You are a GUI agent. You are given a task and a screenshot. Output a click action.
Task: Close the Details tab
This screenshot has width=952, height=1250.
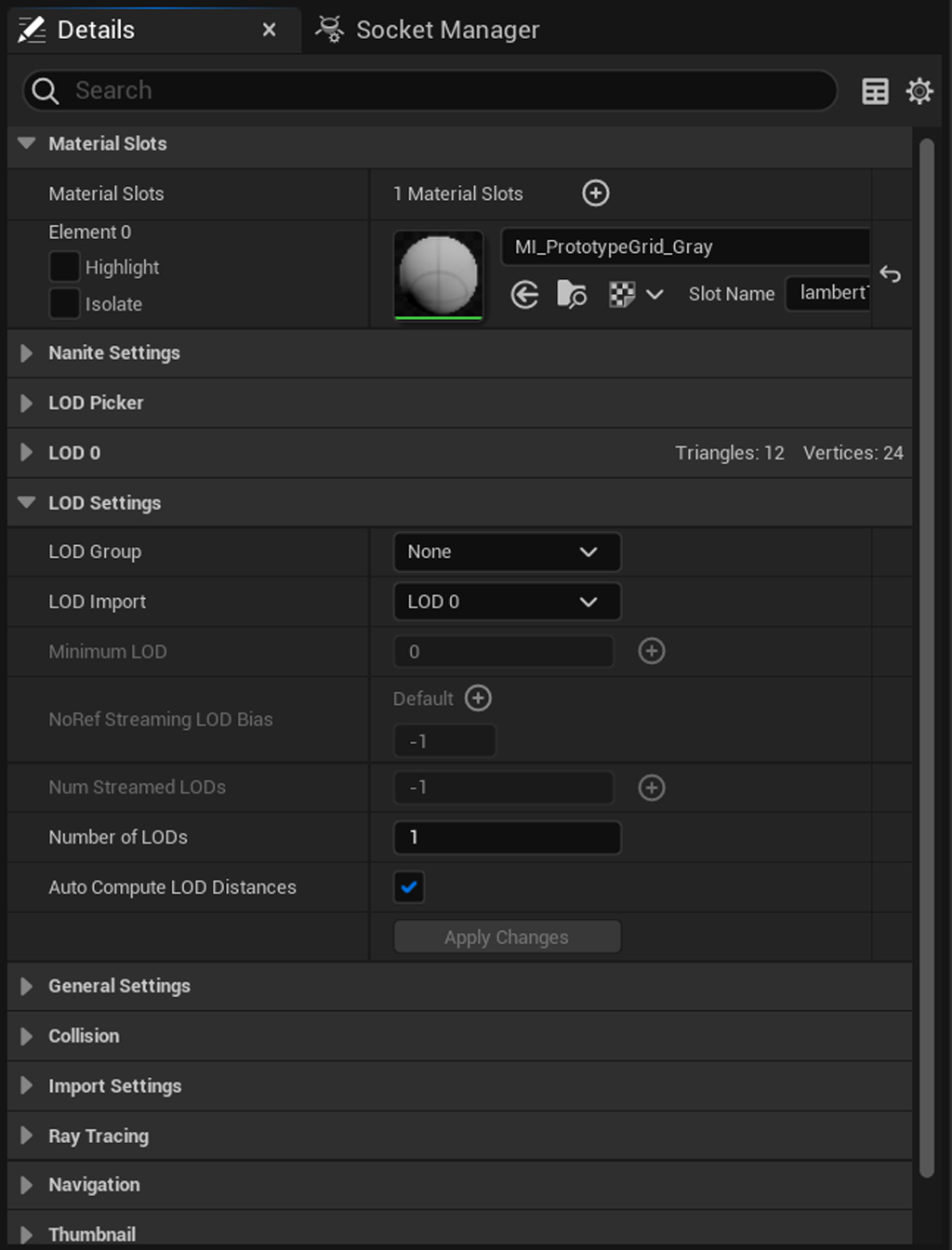269,30
